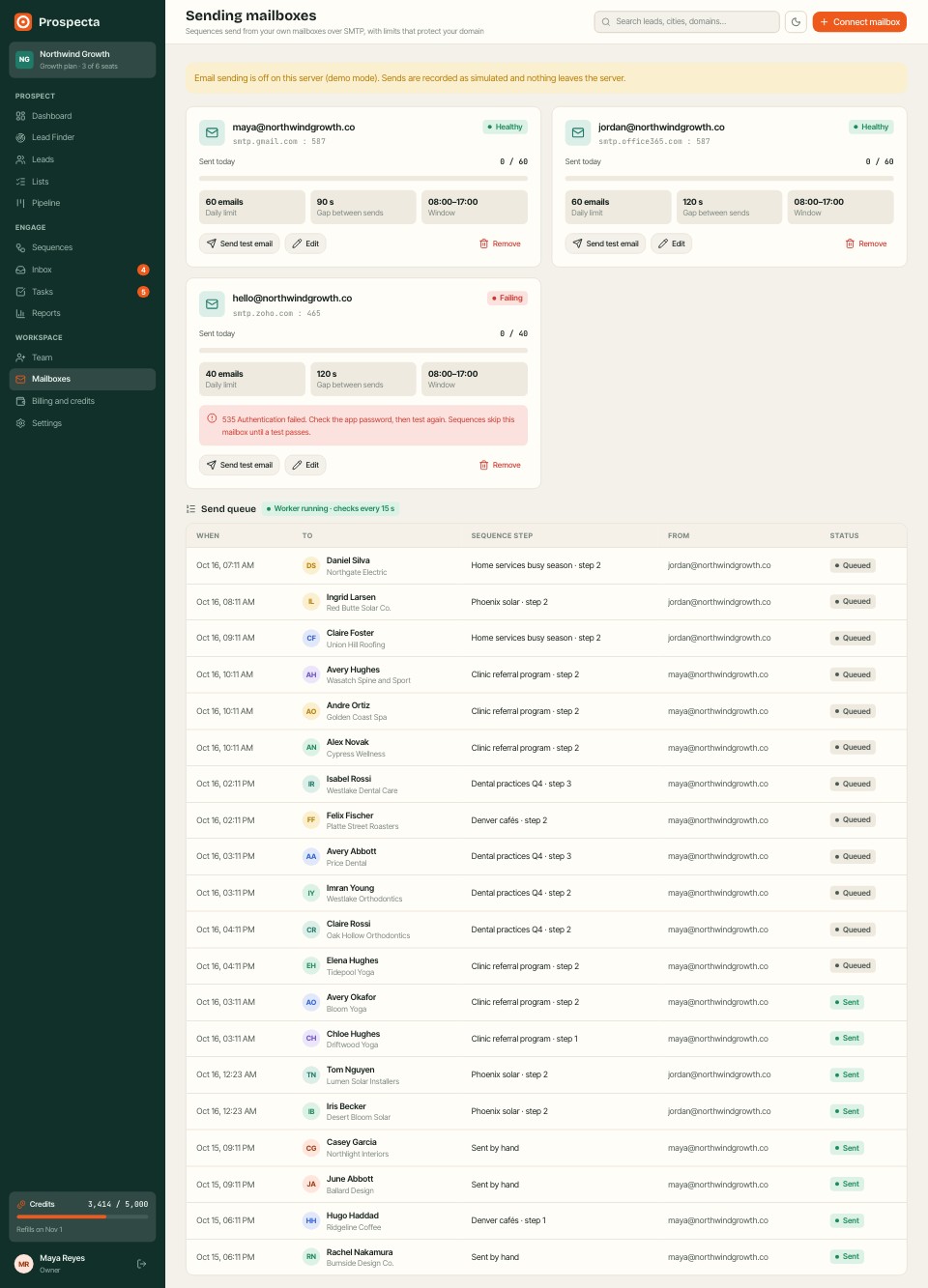The height and width of the screenshot is (1288, 928).
Task: Click the log out icon beside Maya Reyes
Action: [142, 1264]
